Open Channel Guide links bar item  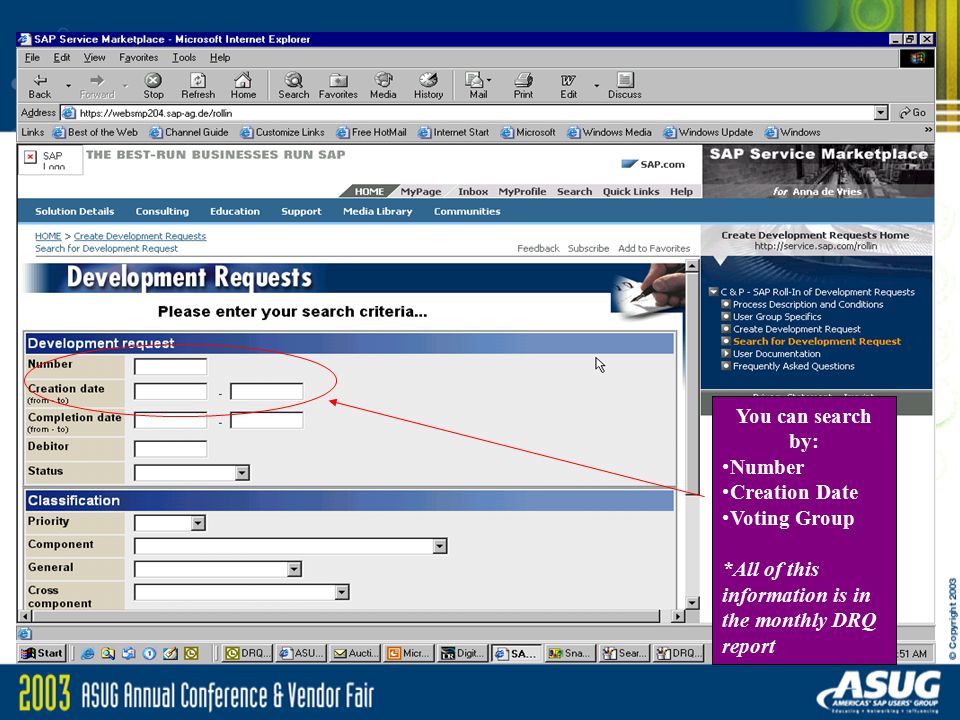pos(189,132)
